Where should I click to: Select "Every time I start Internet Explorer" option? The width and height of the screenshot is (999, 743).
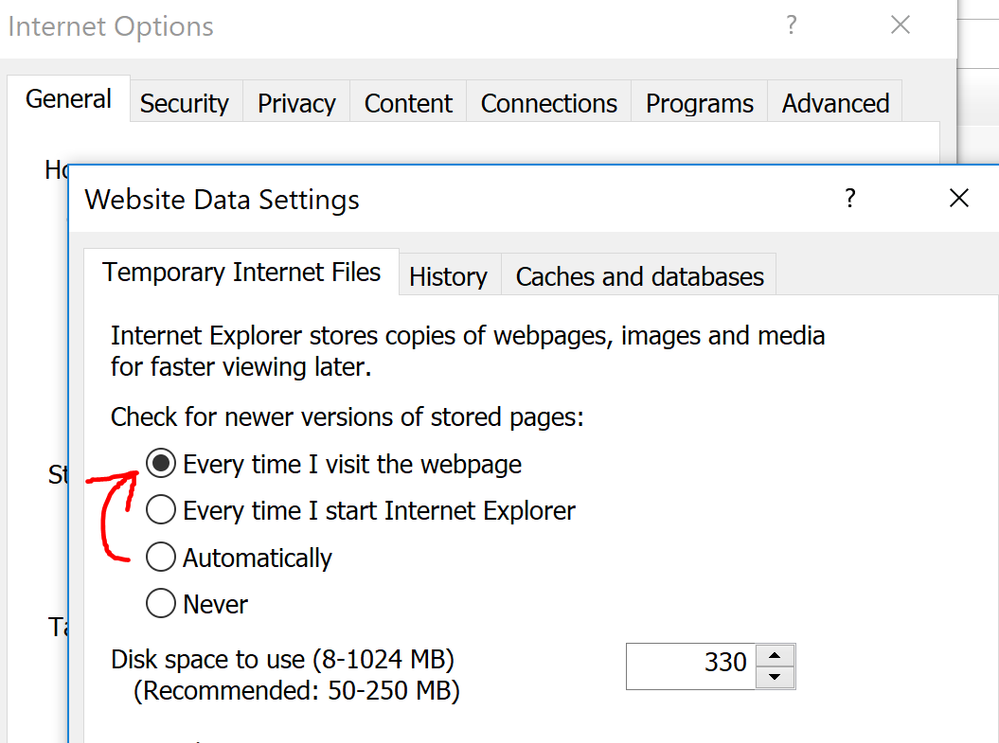pyautogui.click(x=160, y=511)
